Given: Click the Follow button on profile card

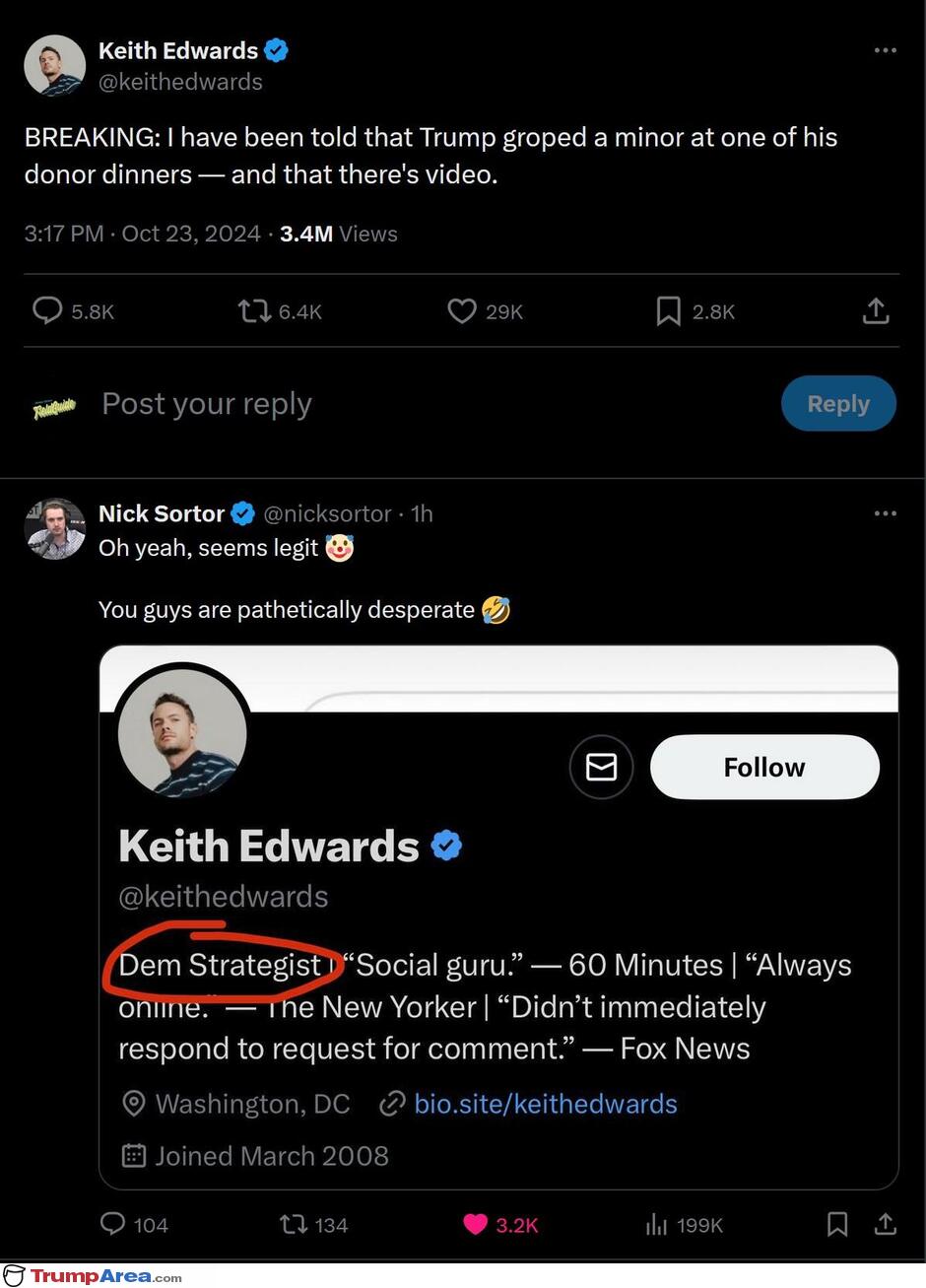Looking at the screenshot, I should (764, 767).
